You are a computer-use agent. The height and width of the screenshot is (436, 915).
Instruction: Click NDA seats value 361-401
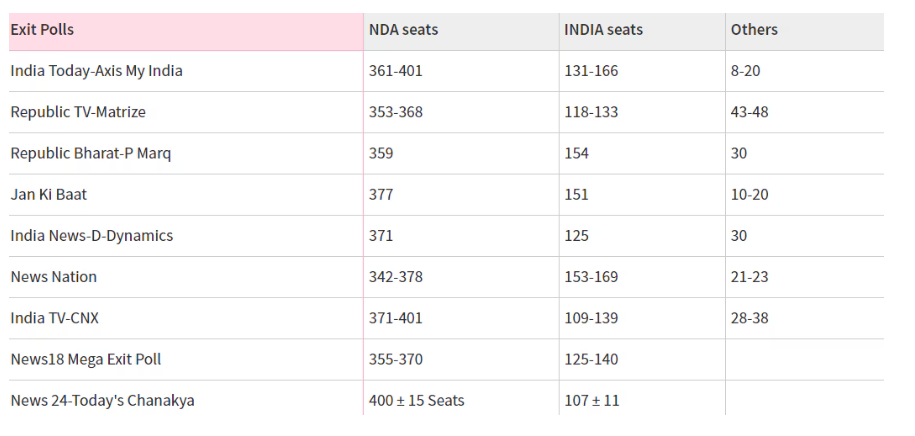(x=395, y=71)
